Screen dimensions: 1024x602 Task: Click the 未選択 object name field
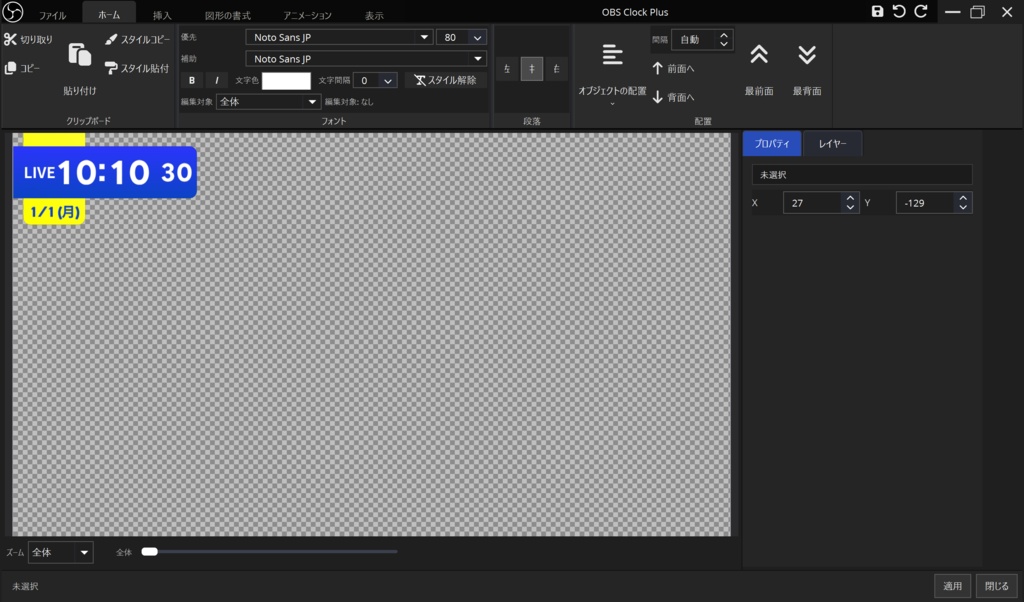(861, 175)
